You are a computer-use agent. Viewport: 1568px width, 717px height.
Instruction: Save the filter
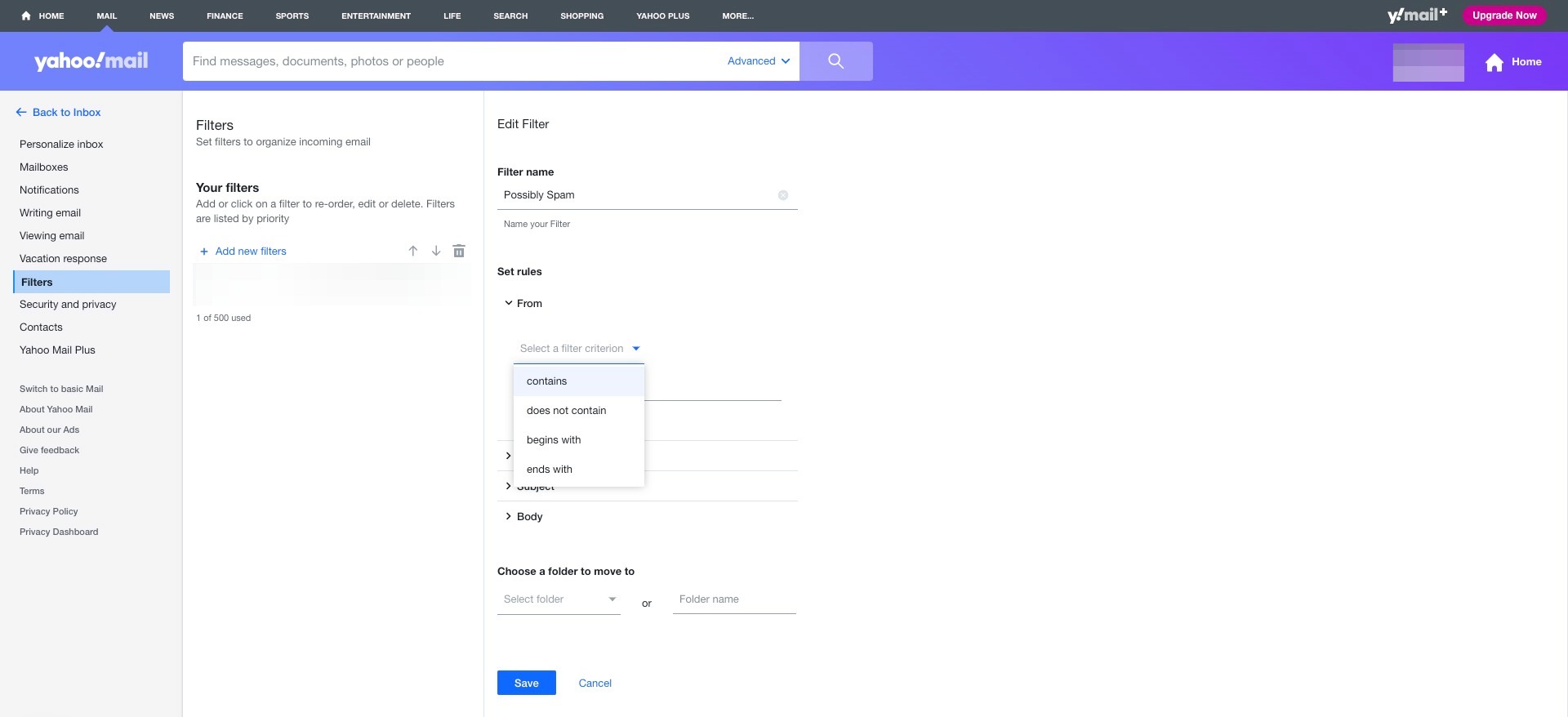[526, 683]
